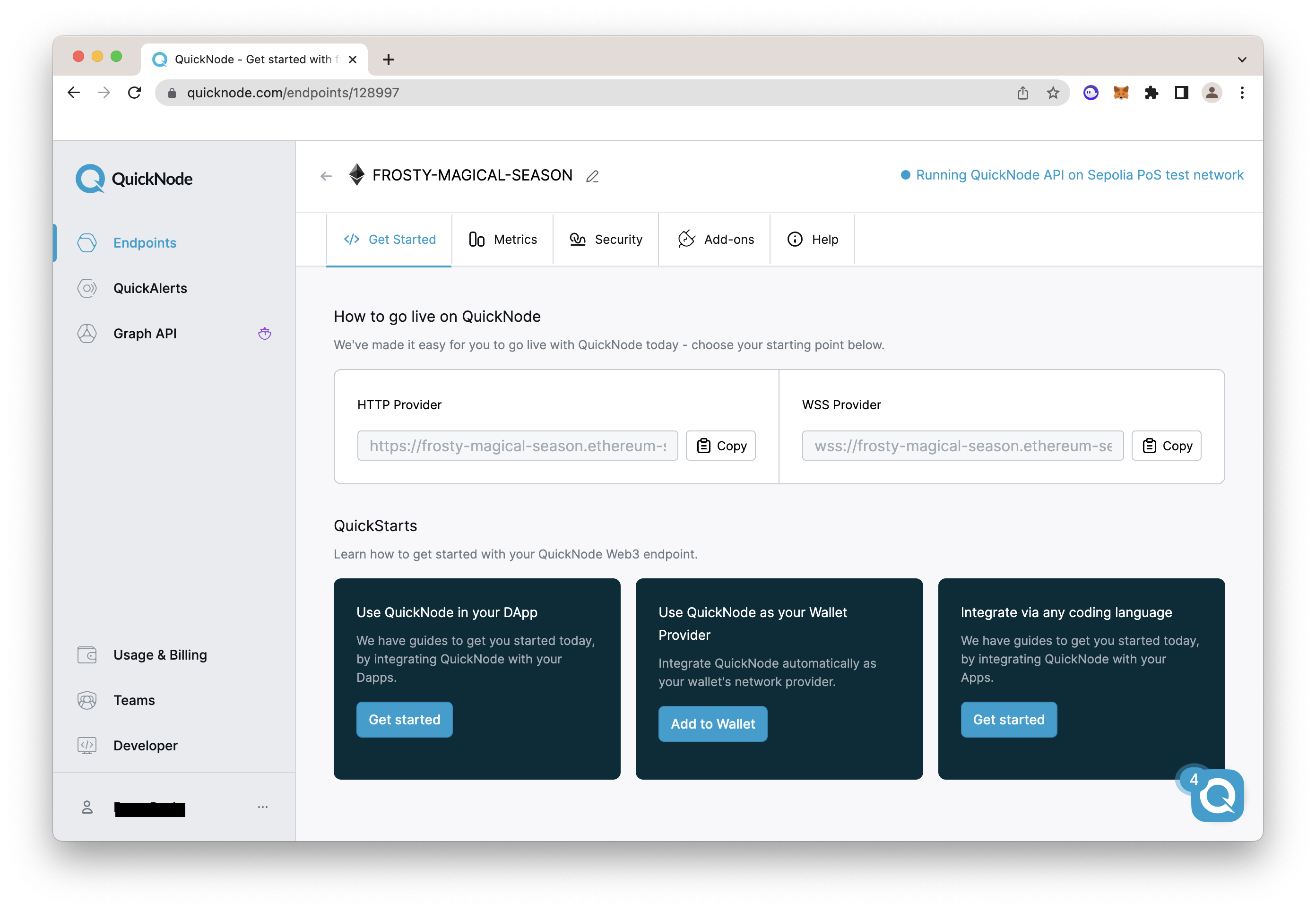Open QuickAlerts in the sidebar
This screenshot has width=1316, height=911.
(149, 288)
